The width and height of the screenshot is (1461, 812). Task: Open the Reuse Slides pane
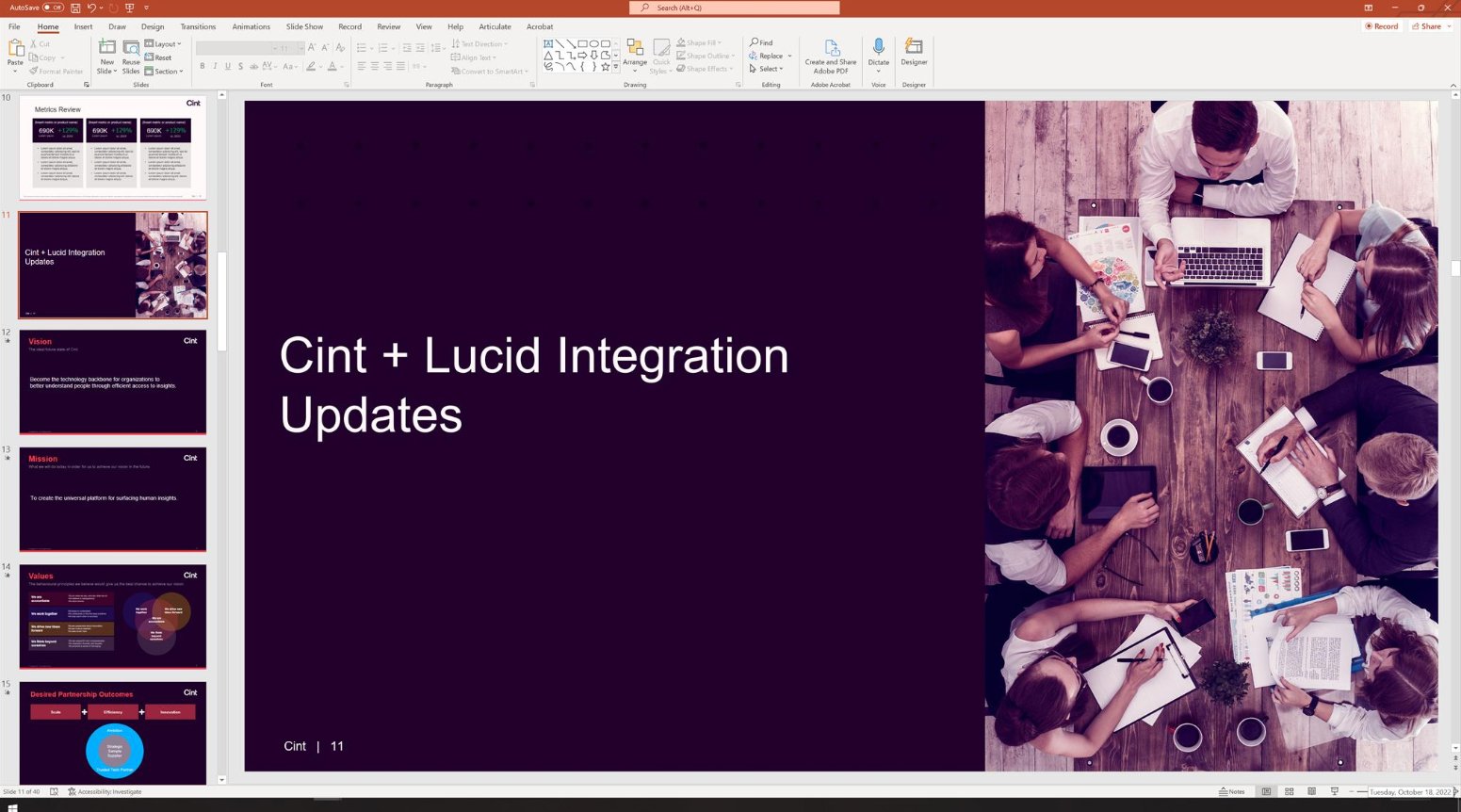click(131, 57)
